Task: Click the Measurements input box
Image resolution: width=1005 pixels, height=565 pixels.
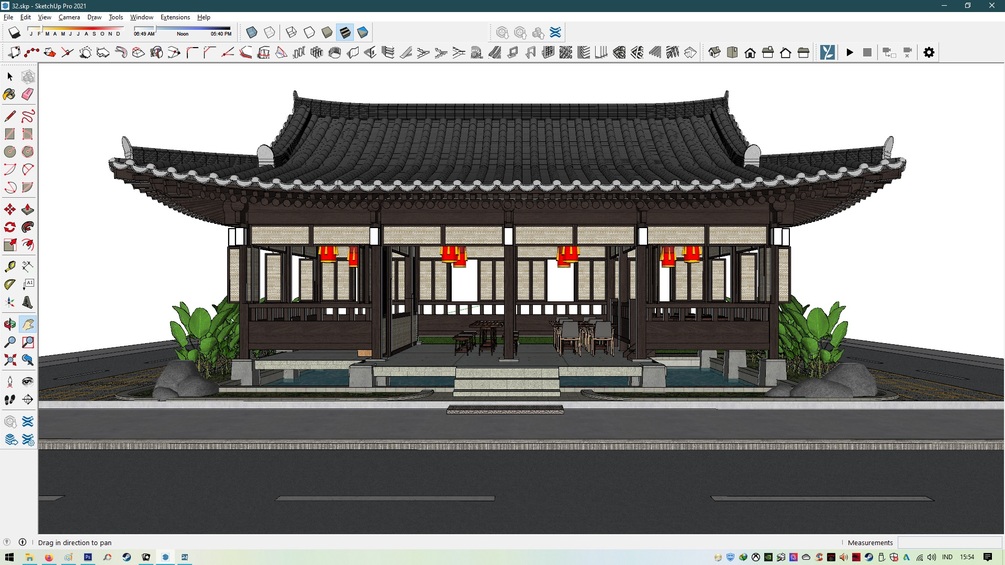Action: [950, 543]
